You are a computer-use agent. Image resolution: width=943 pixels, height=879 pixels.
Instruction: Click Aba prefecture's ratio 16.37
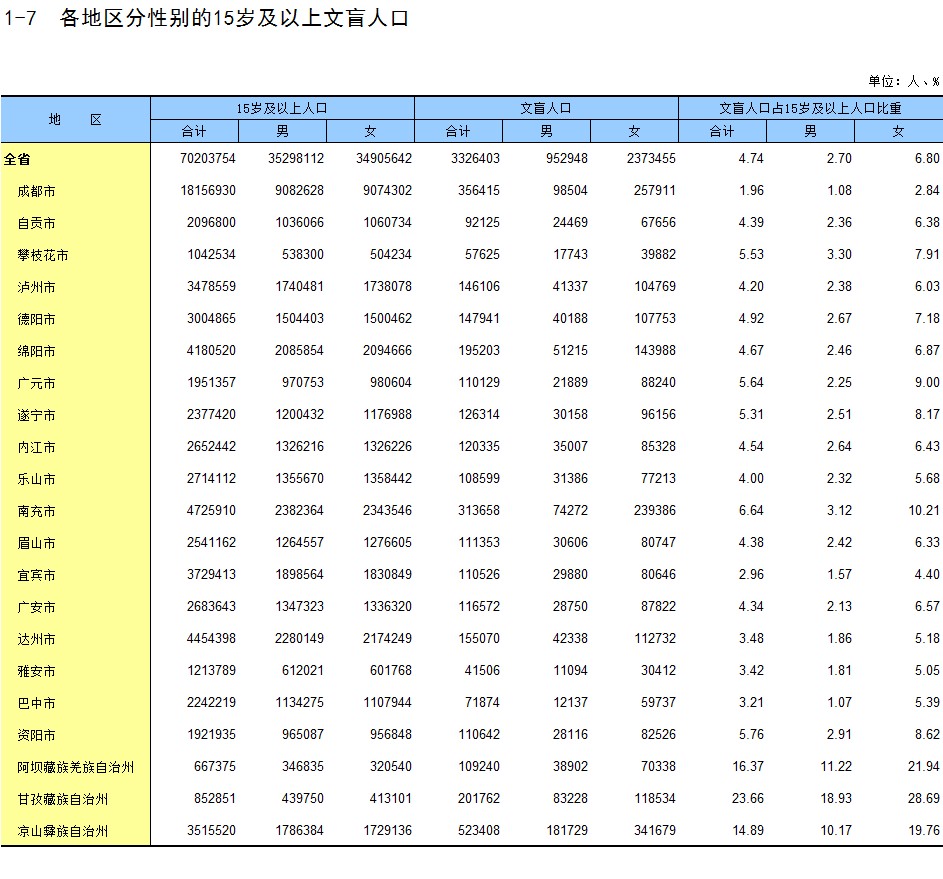pyautogui.click(x=748, y=766)
